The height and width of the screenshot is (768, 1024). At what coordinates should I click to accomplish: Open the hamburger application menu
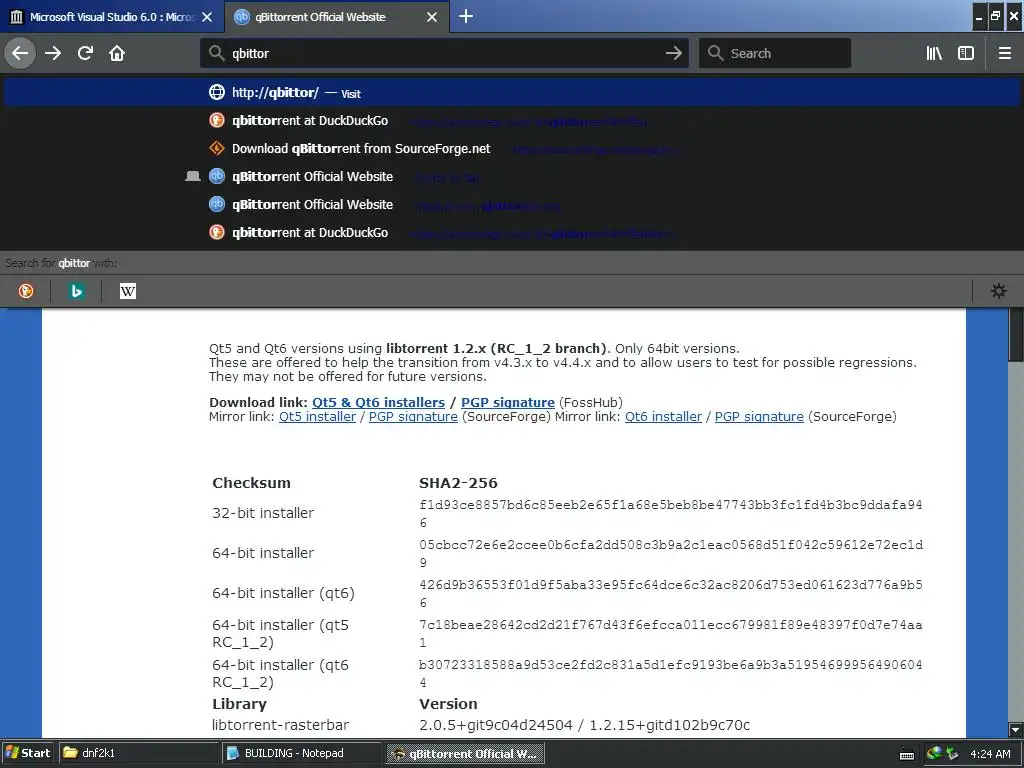point(1004,53)
